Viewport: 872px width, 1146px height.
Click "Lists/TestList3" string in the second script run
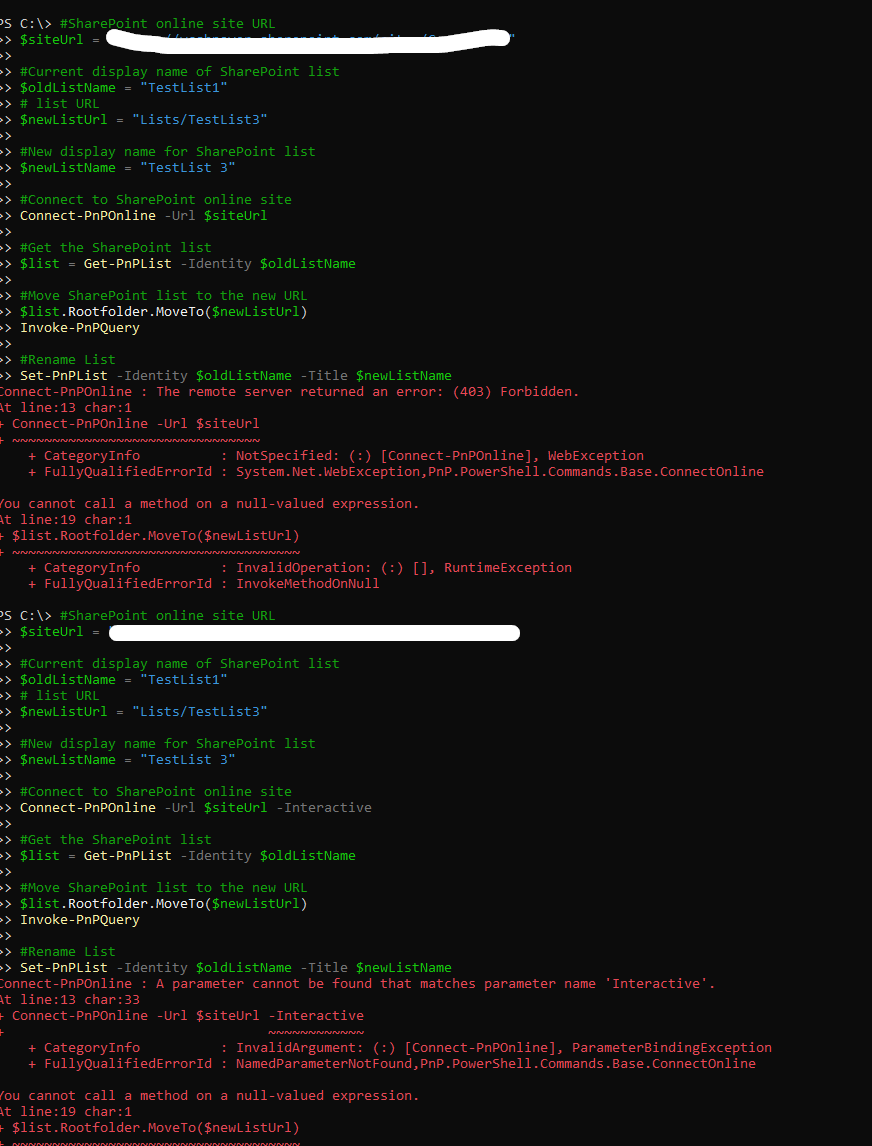200,711
